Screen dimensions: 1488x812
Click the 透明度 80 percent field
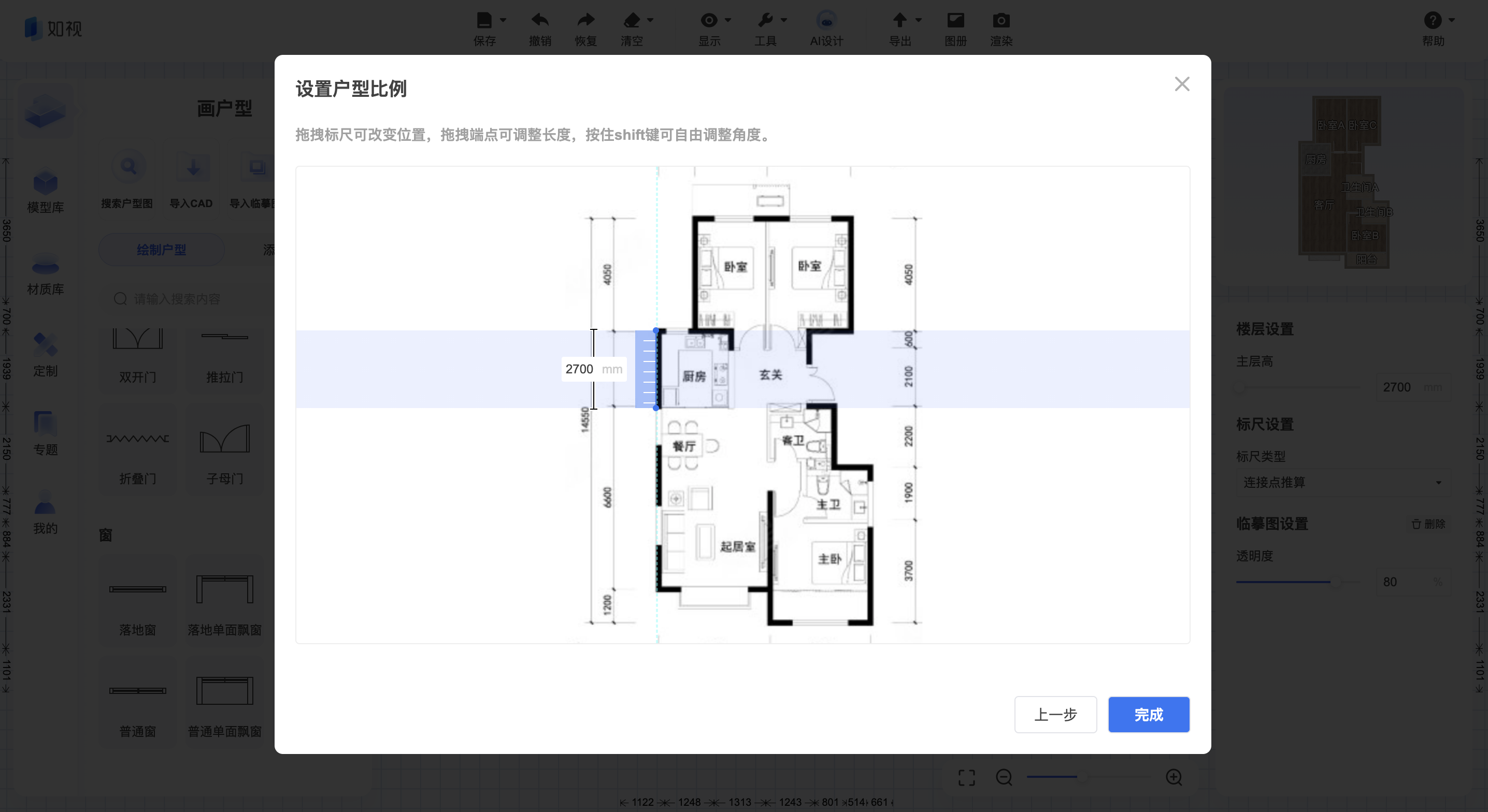click(1412, 582)
